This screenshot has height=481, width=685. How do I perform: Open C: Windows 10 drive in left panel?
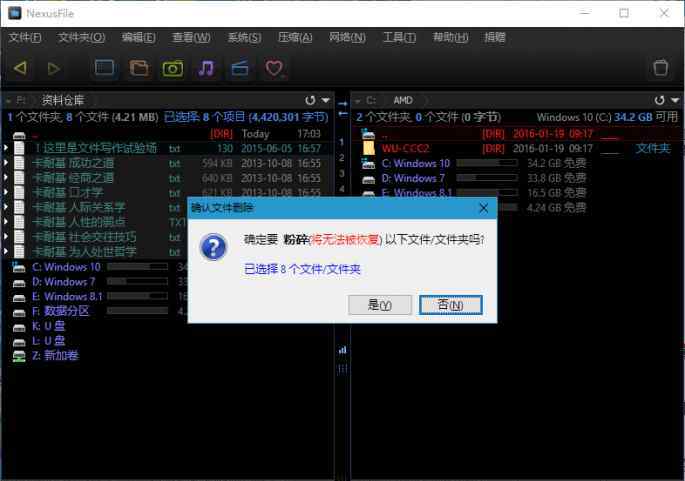click(x=66, y=267)
